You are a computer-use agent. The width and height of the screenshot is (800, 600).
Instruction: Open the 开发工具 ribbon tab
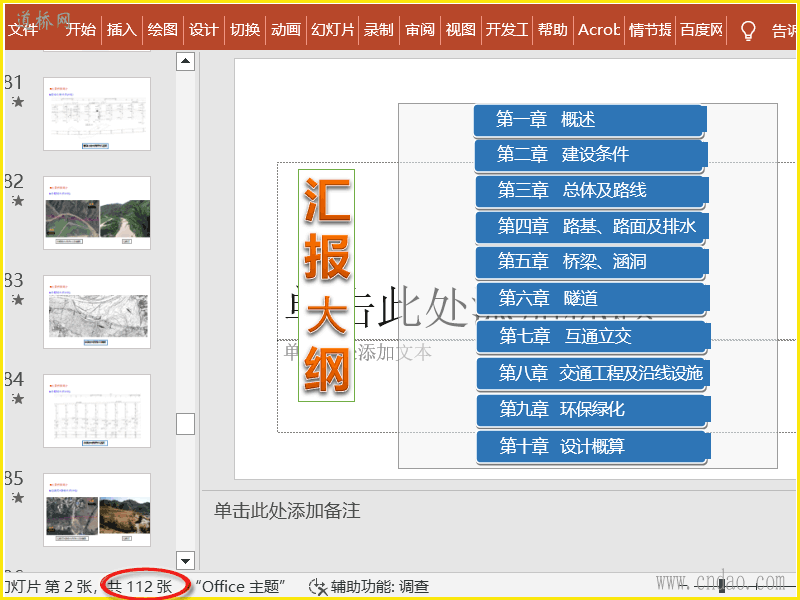click(507, 30)
